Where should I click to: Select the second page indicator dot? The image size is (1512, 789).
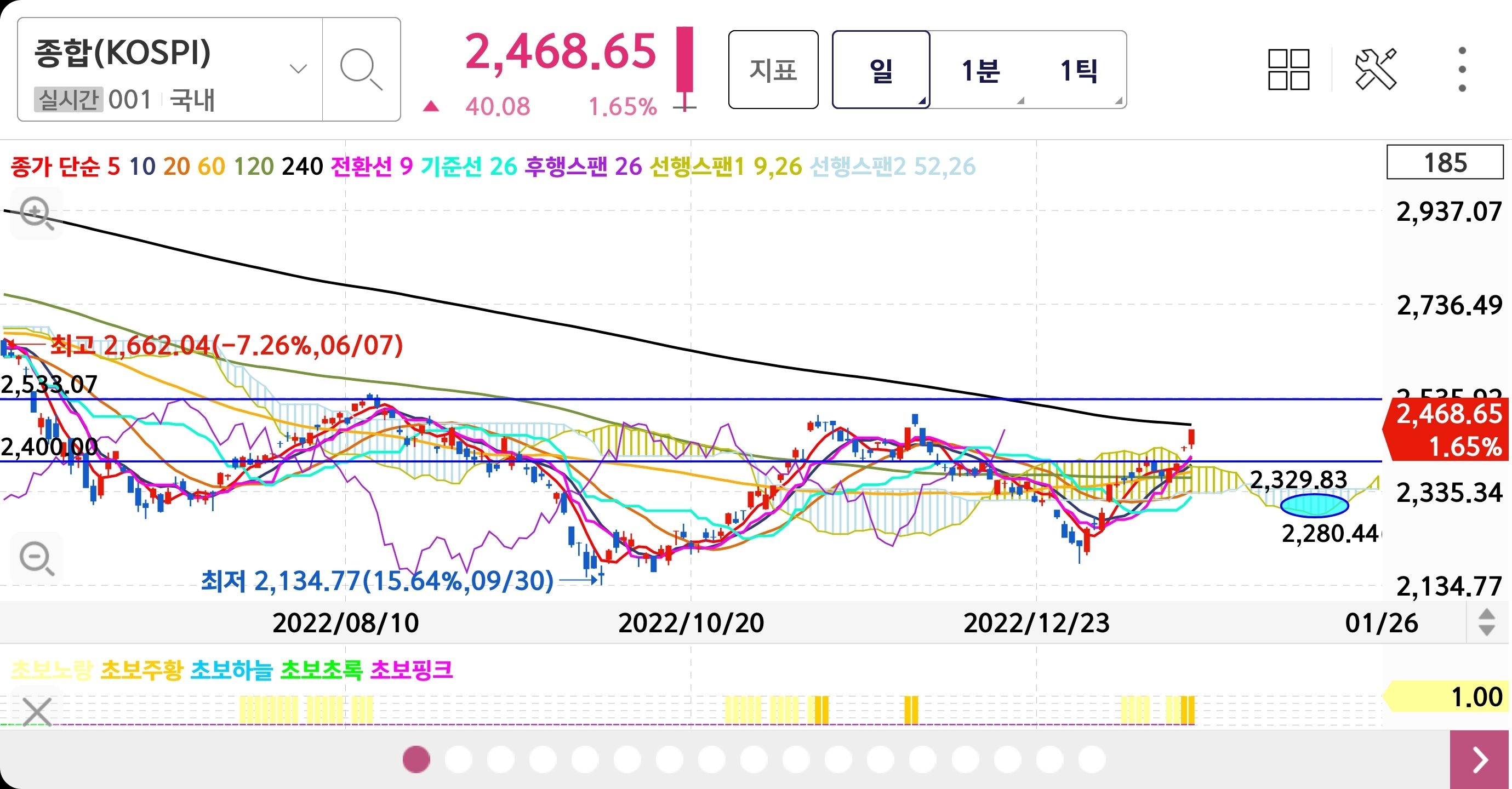point(458,759)
